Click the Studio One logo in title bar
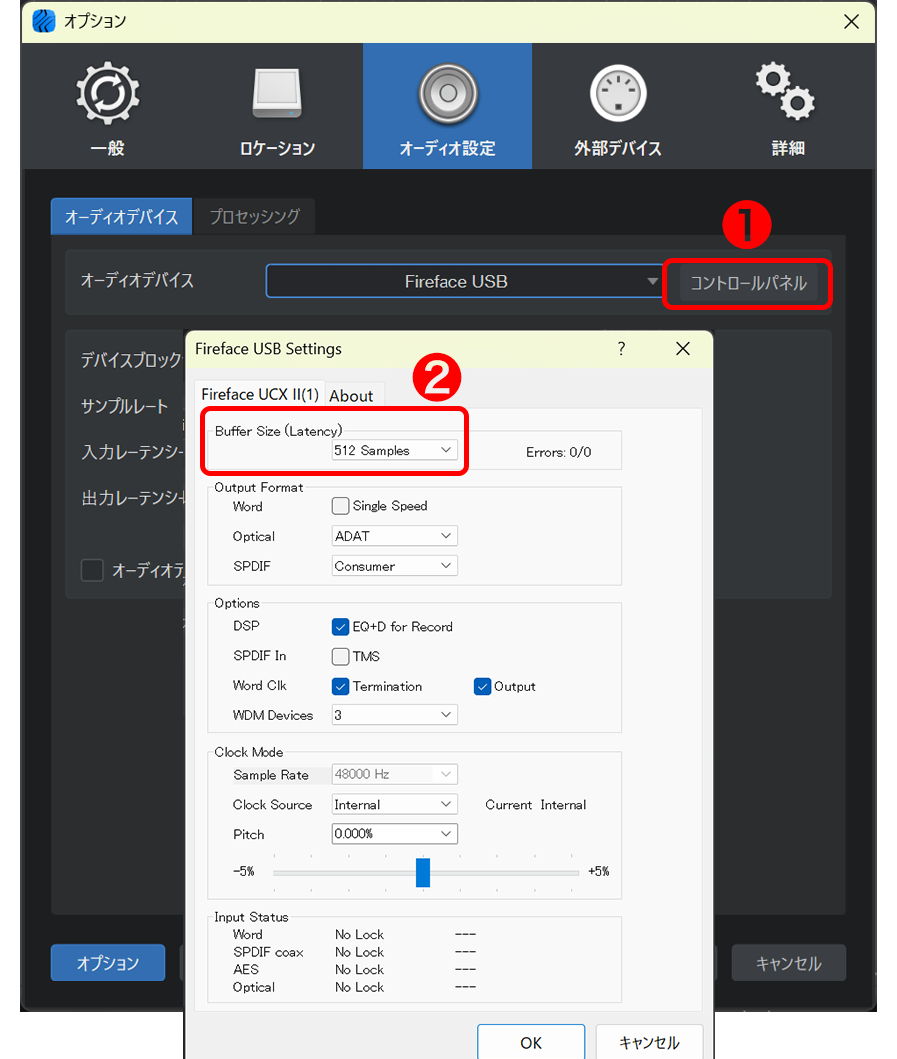The width and height of the screenshot is (897, 1059). (44, 21)
